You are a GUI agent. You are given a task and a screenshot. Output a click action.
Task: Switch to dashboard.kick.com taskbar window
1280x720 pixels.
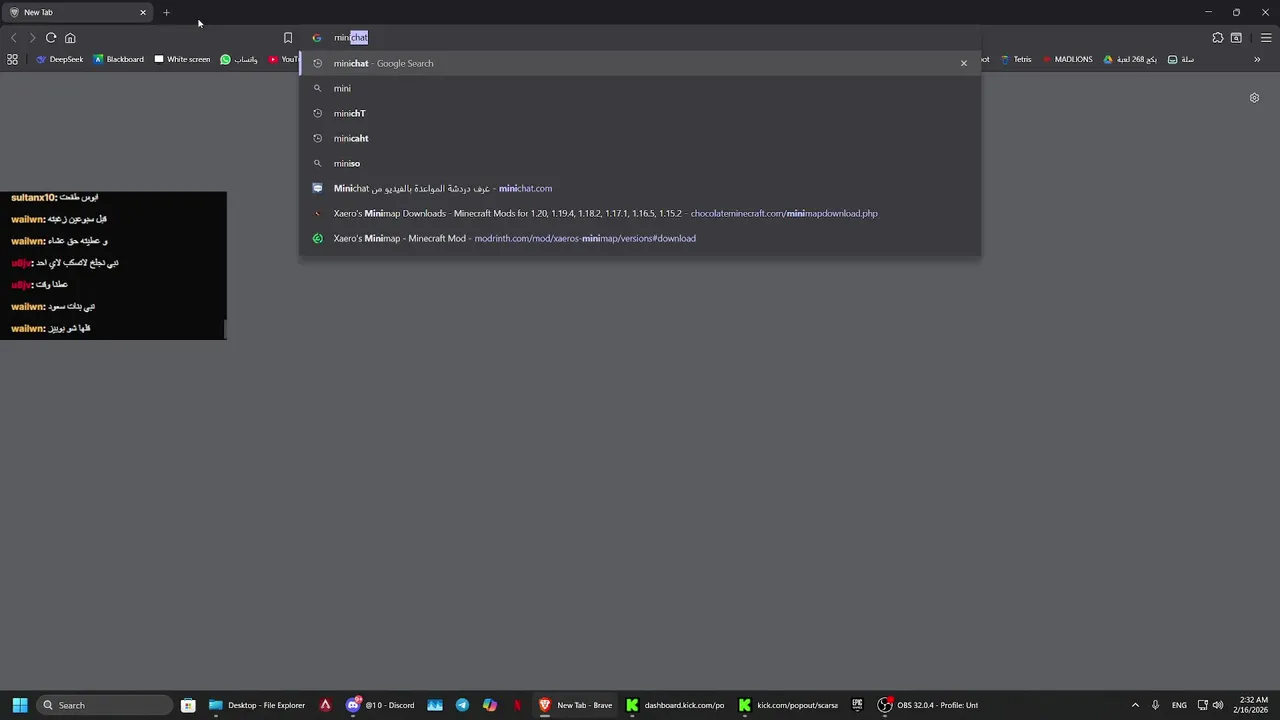[x=676, y=705]
